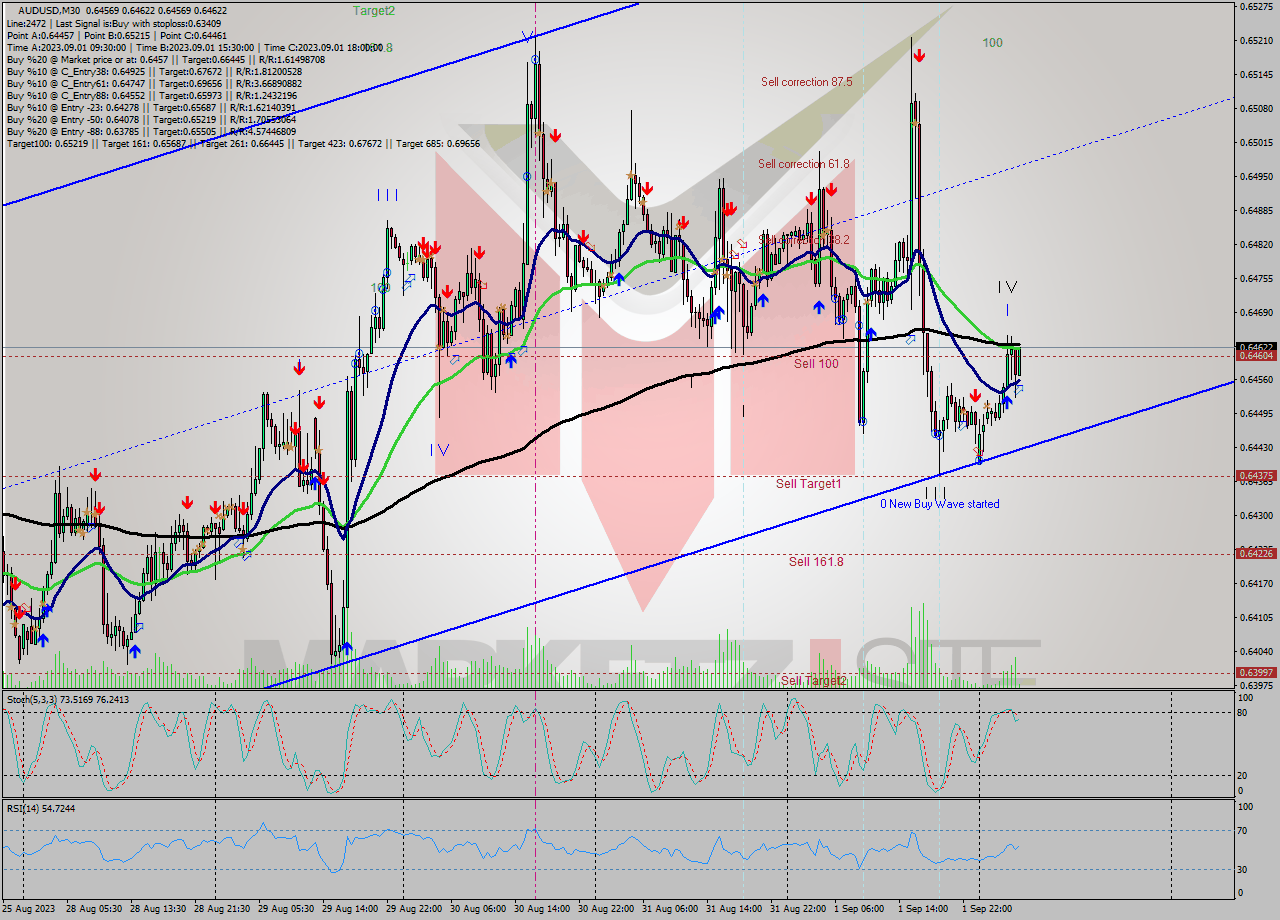Select the 'Sell 100' level label
This screenshot has width=1280, height=920.
[x=816, y=364]
